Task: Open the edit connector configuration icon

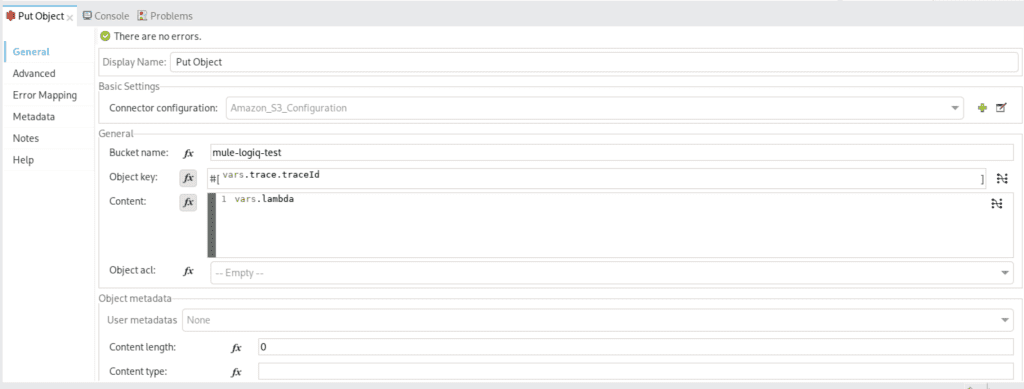Action: pos(1000,108)
